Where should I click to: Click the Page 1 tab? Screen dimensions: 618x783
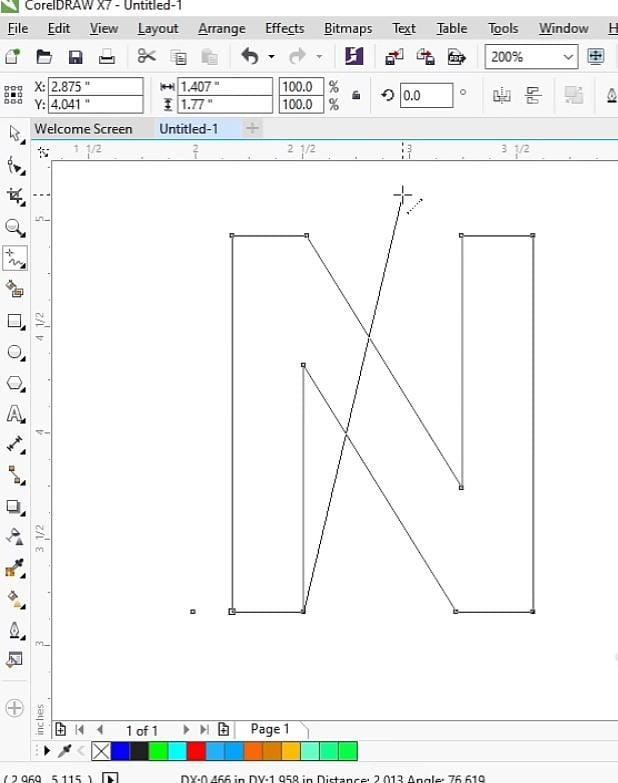[x=270, y=729]
